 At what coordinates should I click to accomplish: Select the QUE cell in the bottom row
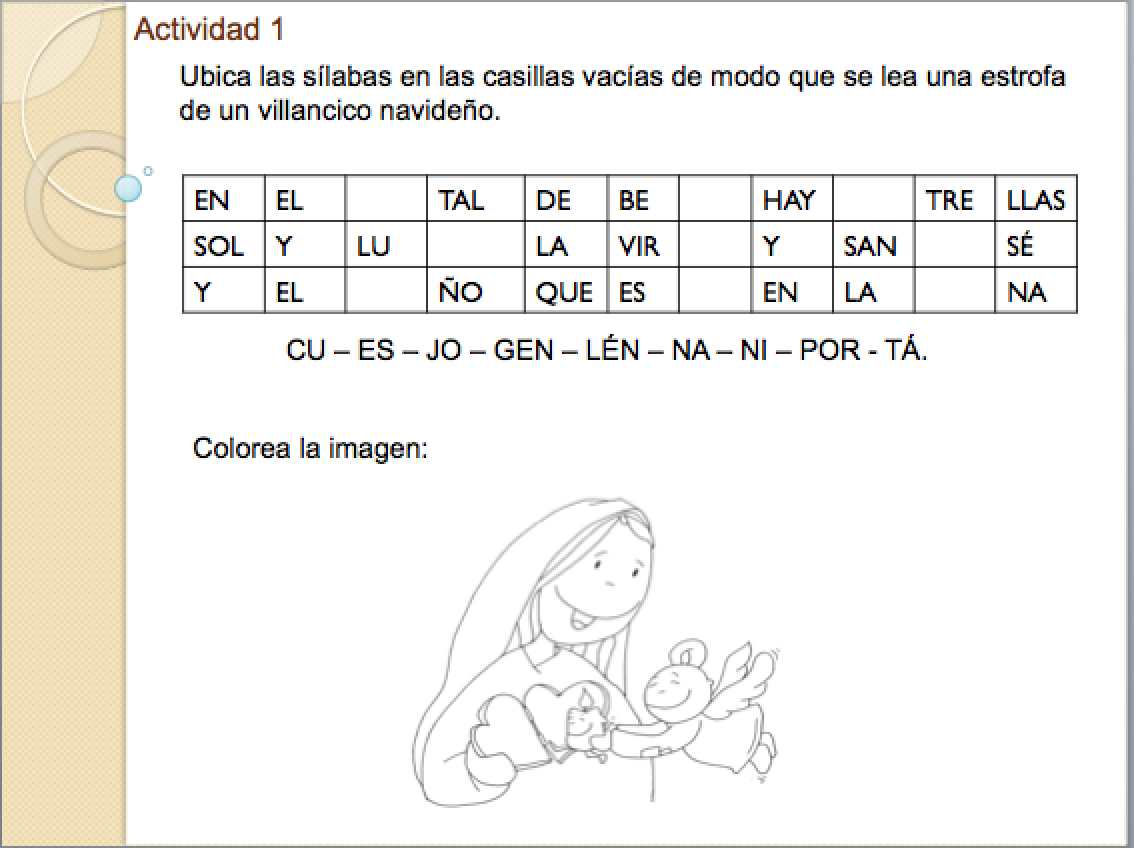point(564,292)
